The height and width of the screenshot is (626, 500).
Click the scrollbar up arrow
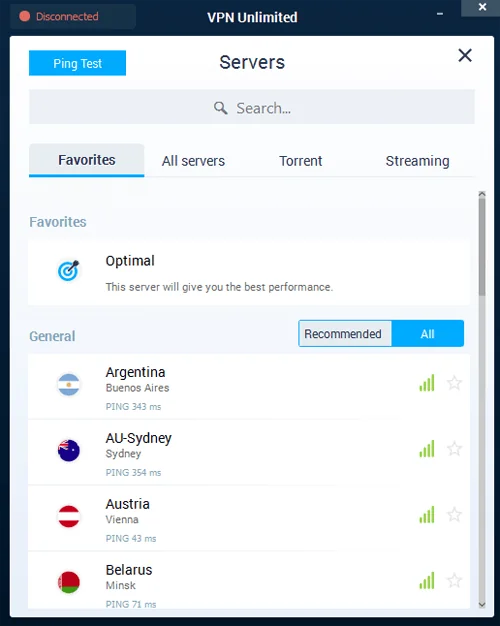tap(482, 194)
